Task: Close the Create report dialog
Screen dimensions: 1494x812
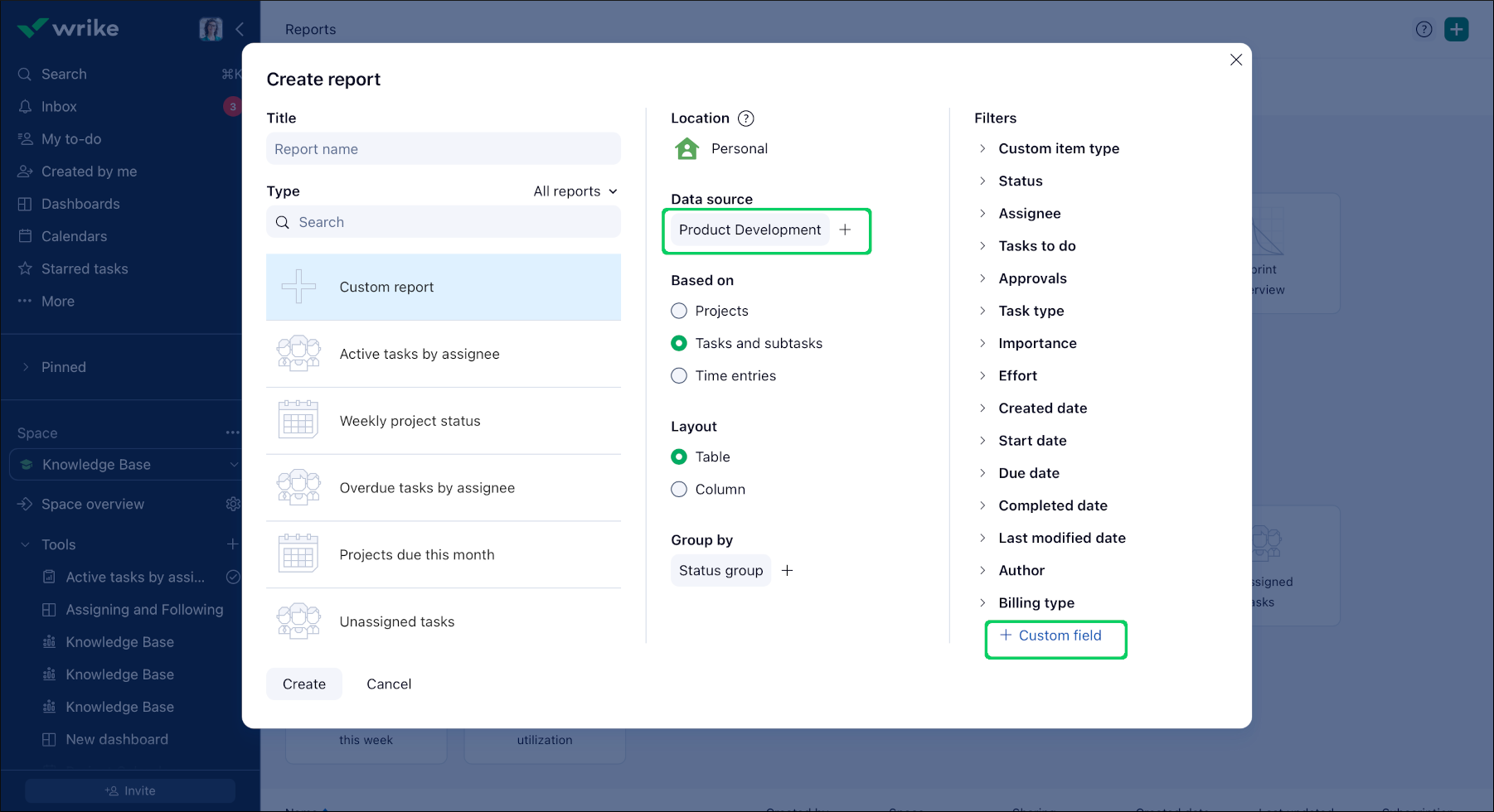Action: pyautogui.click(x=1235, y=60)
